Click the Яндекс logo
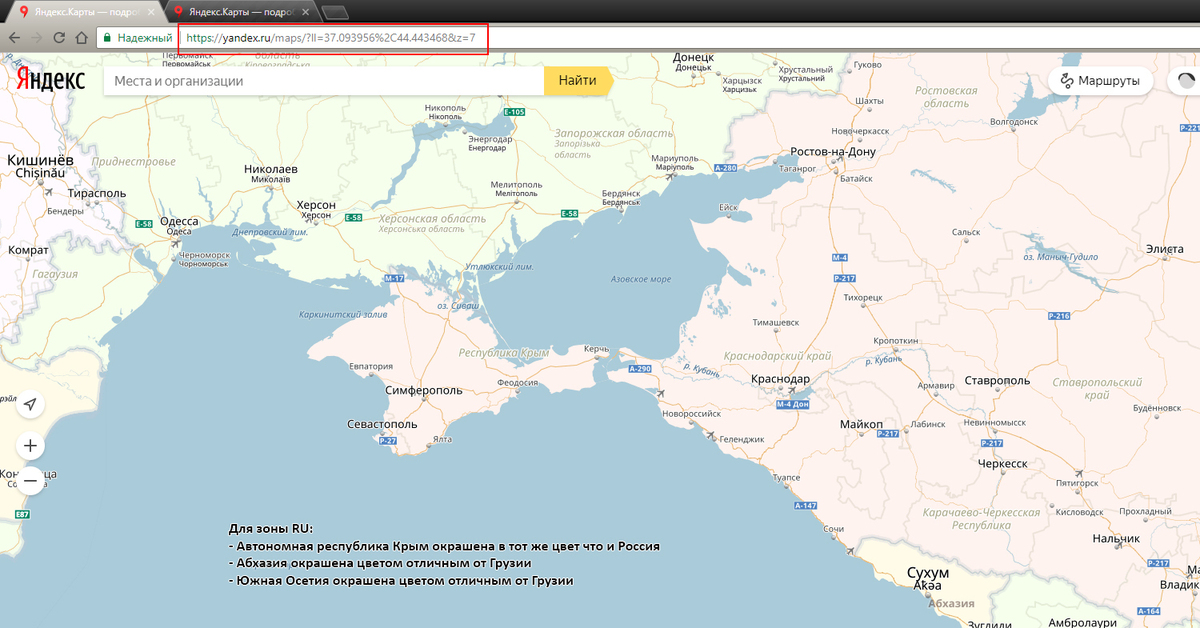 pyautogui.click(x=49, y=81)
